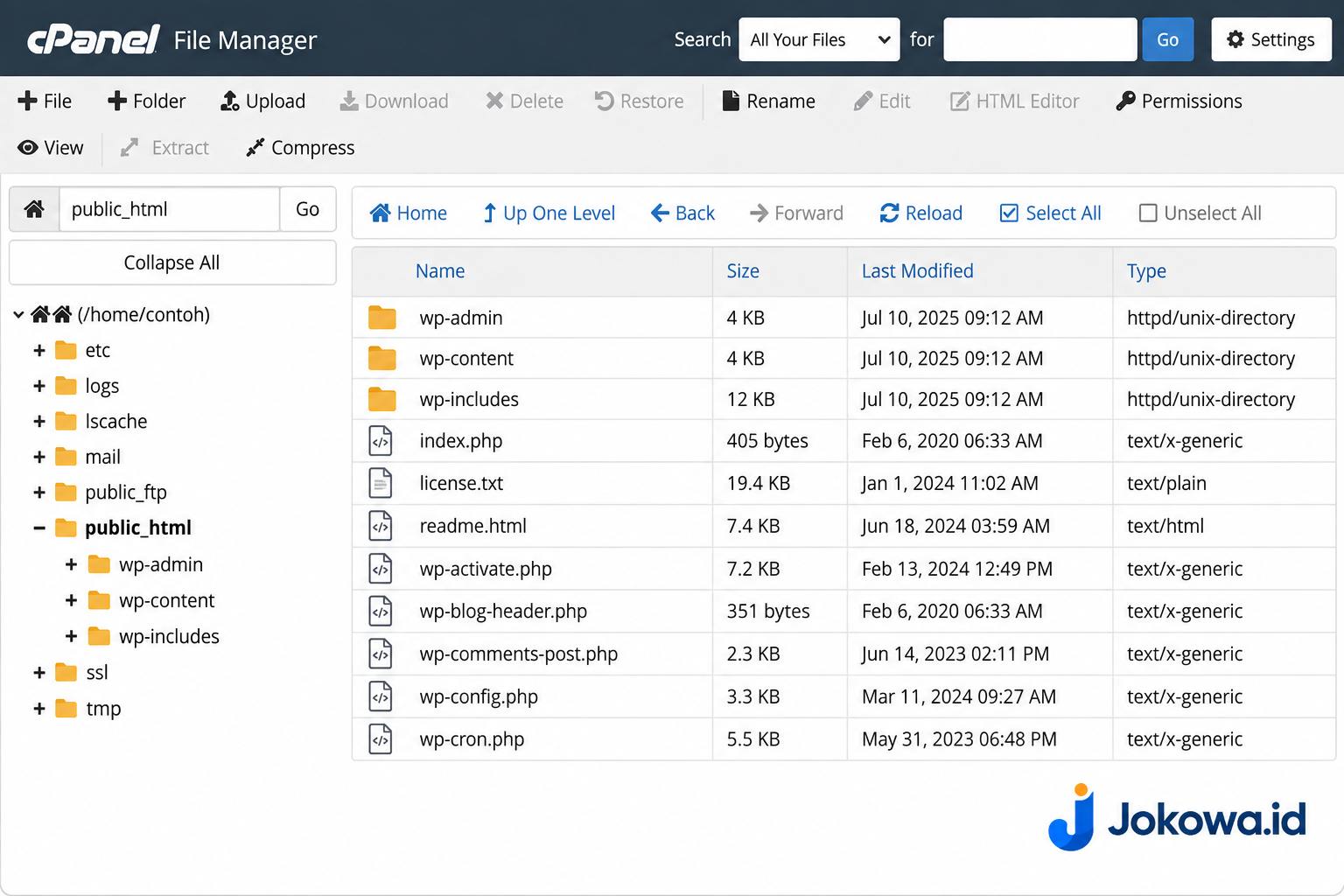The width and height of the screenshot is (1344, 896).
Task: Expand the tmp folder in tree
Action: coord(39,709)
